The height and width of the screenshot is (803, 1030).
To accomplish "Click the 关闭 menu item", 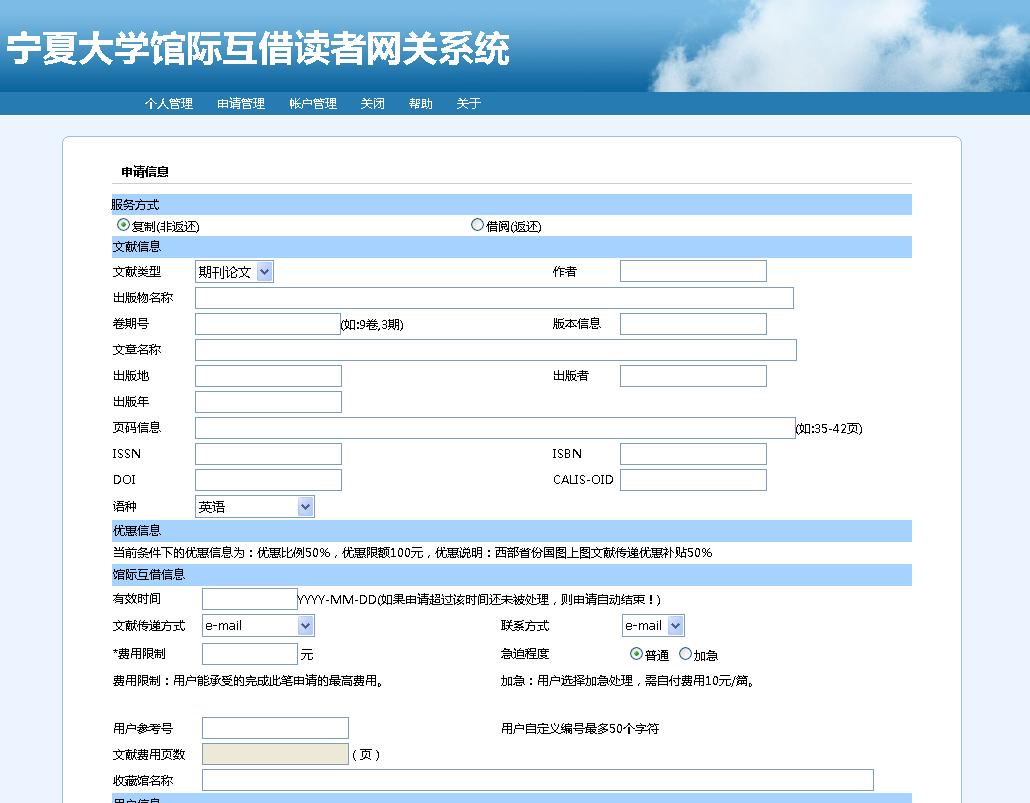I will pyautogui.click(x=372, y=104).
